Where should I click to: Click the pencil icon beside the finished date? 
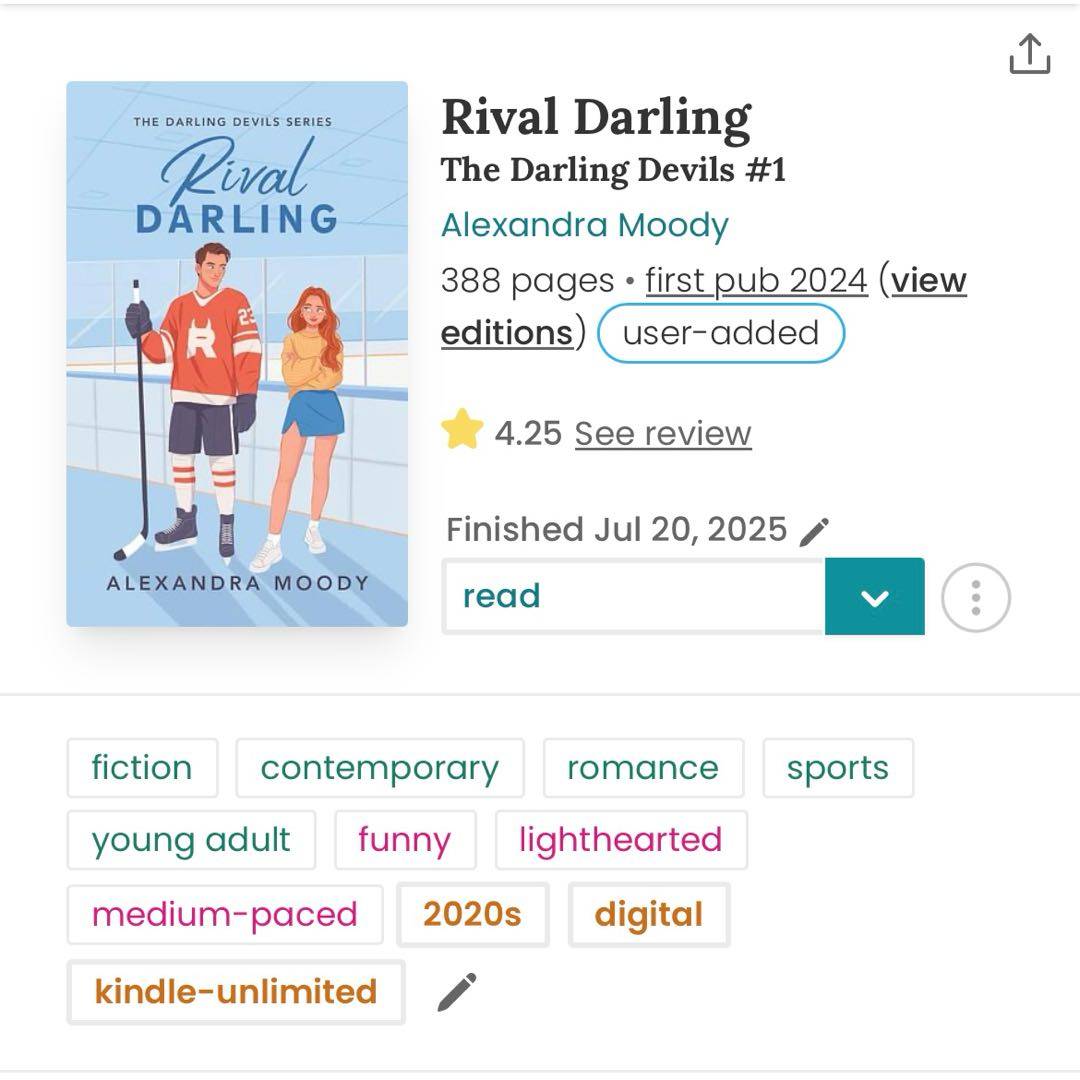point(815,531)
